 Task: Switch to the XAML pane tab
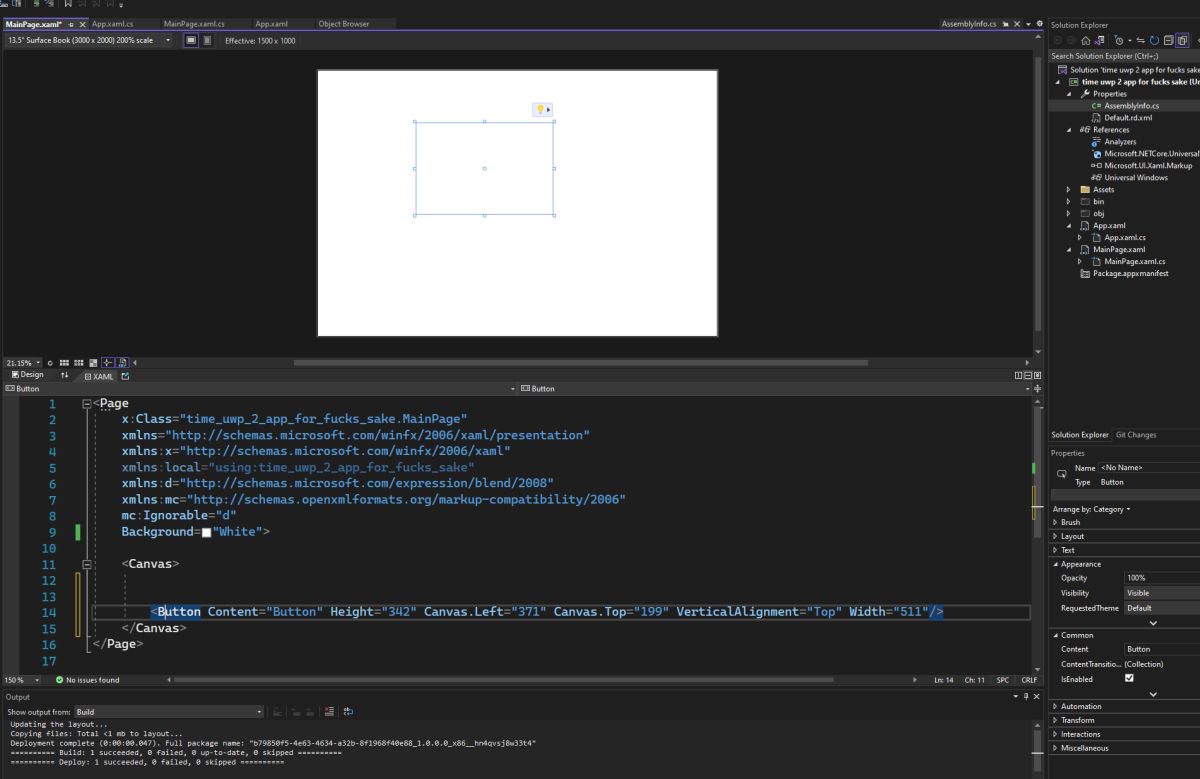pyautogui.click(x=99, y=375)
